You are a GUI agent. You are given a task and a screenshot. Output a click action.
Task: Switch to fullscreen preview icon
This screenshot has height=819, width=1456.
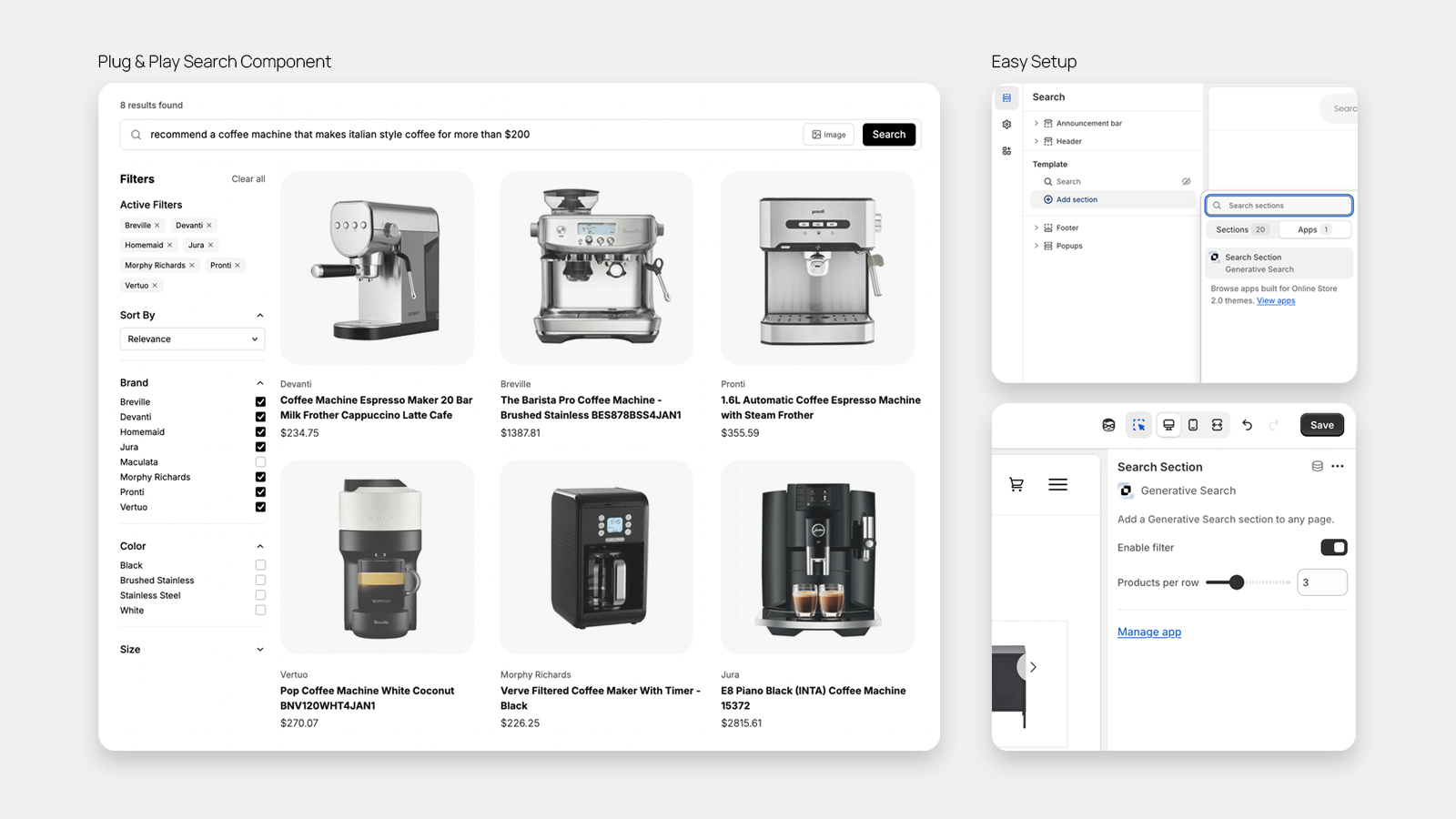click(1218, 425)
